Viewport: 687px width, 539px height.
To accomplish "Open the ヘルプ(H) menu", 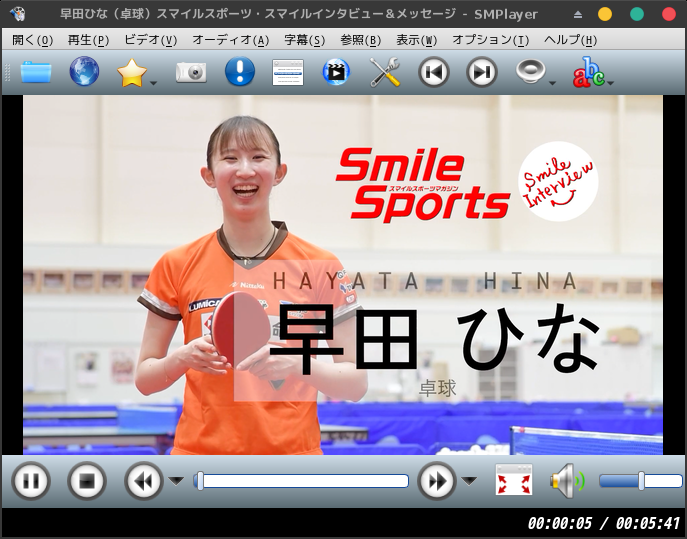I will (x=570, y=40).
